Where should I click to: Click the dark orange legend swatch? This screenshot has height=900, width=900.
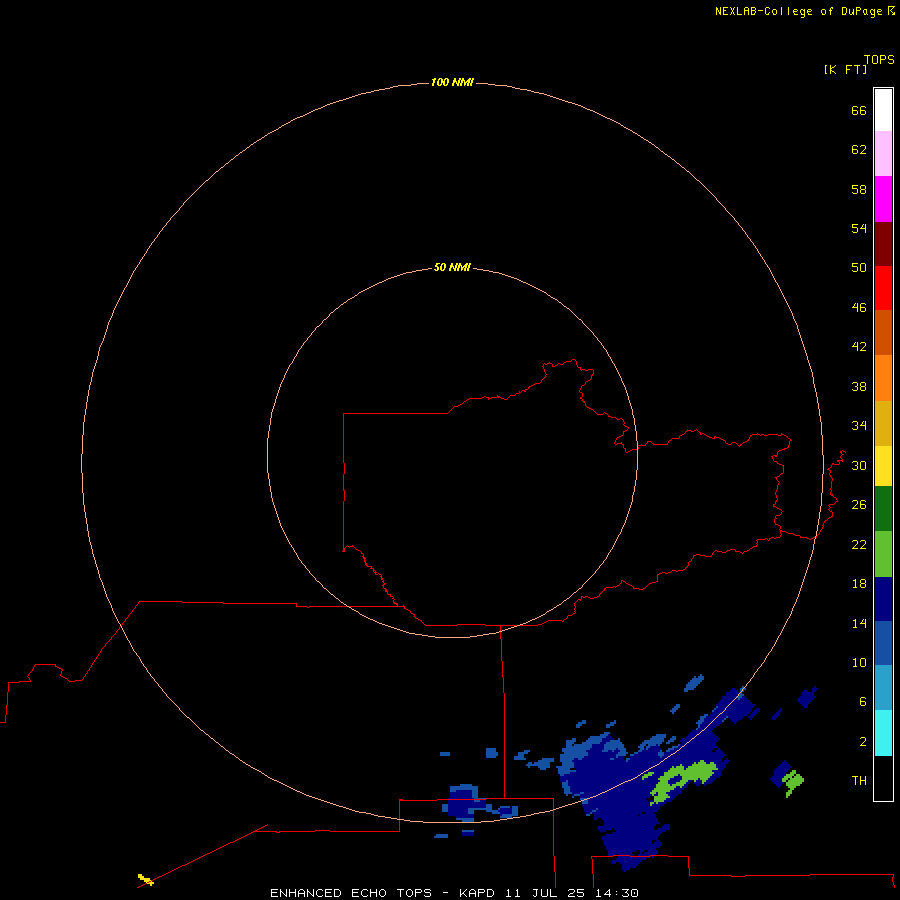tap(883, 333)
